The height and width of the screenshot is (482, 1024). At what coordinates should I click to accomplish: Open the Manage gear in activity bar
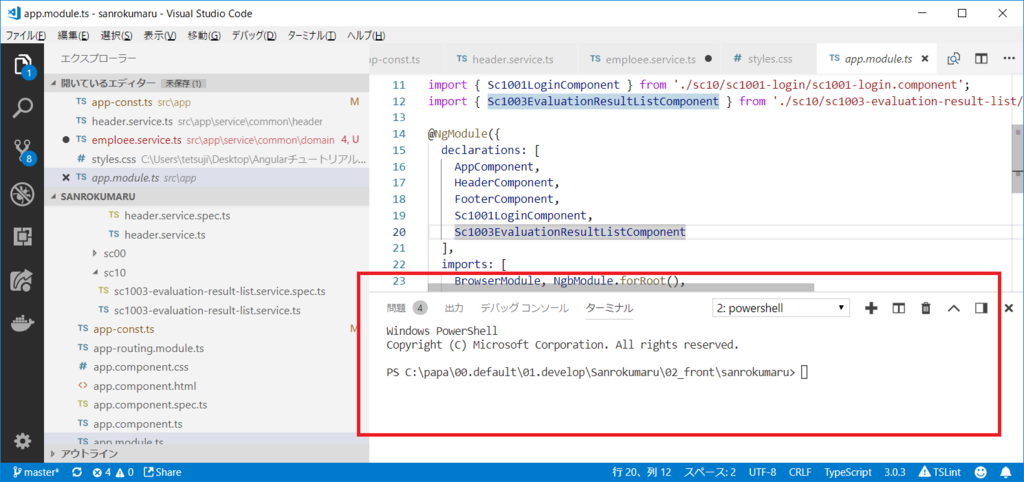point(22,441)
